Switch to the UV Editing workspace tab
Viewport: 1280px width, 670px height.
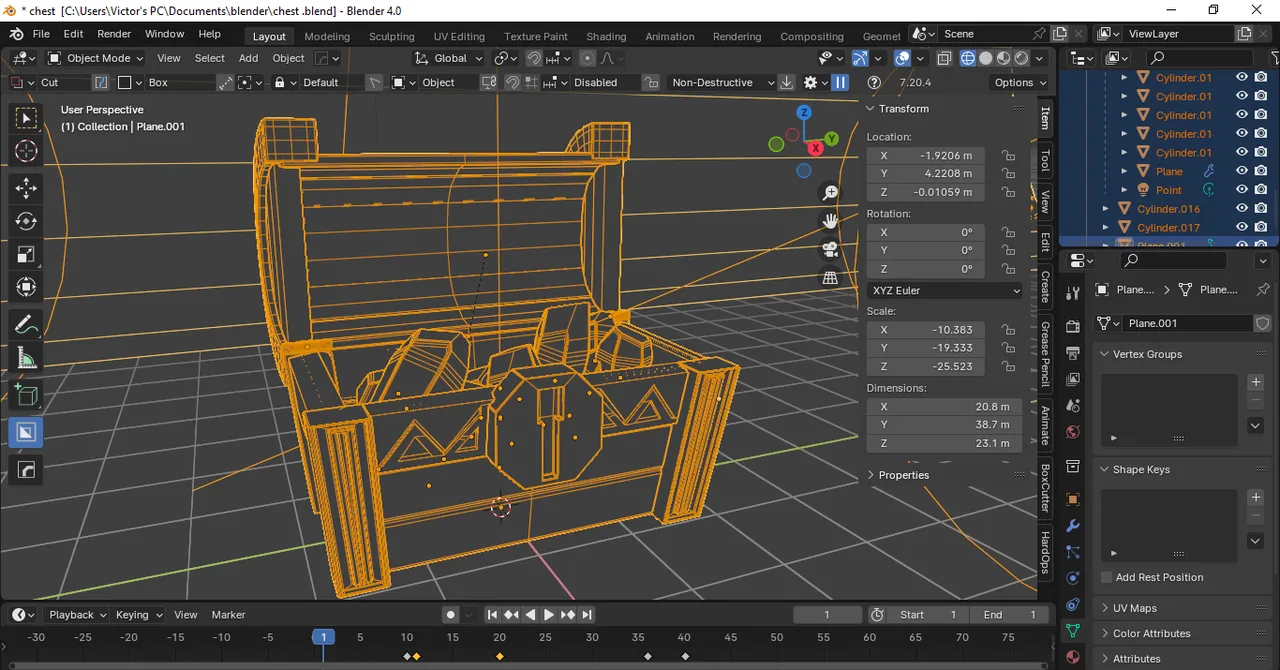[x=459, y=37]
